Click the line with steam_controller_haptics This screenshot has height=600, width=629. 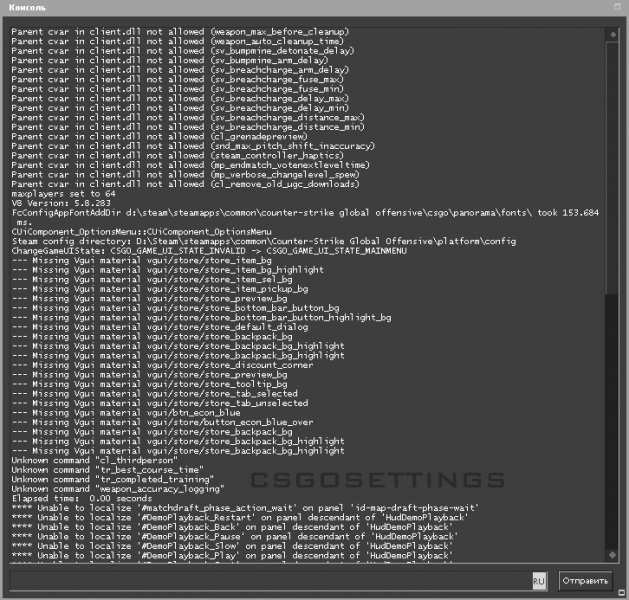(x=177, y=156)
